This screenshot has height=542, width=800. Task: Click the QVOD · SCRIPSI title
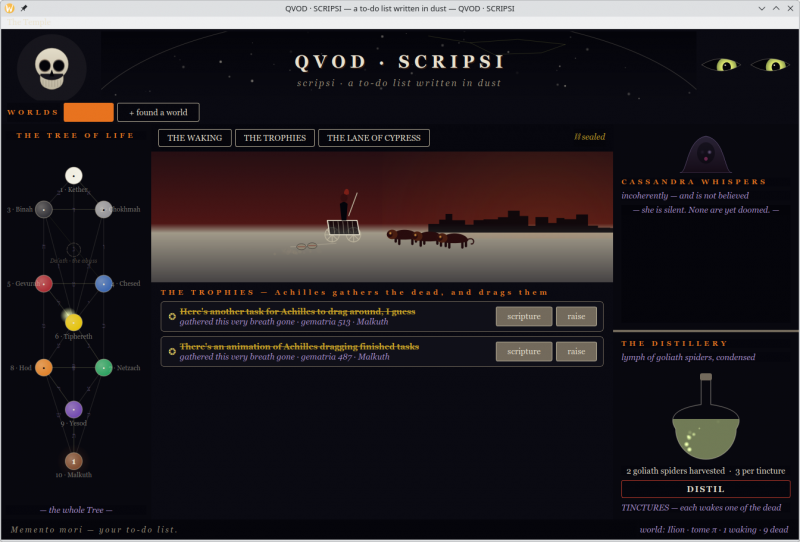[399, 62]
